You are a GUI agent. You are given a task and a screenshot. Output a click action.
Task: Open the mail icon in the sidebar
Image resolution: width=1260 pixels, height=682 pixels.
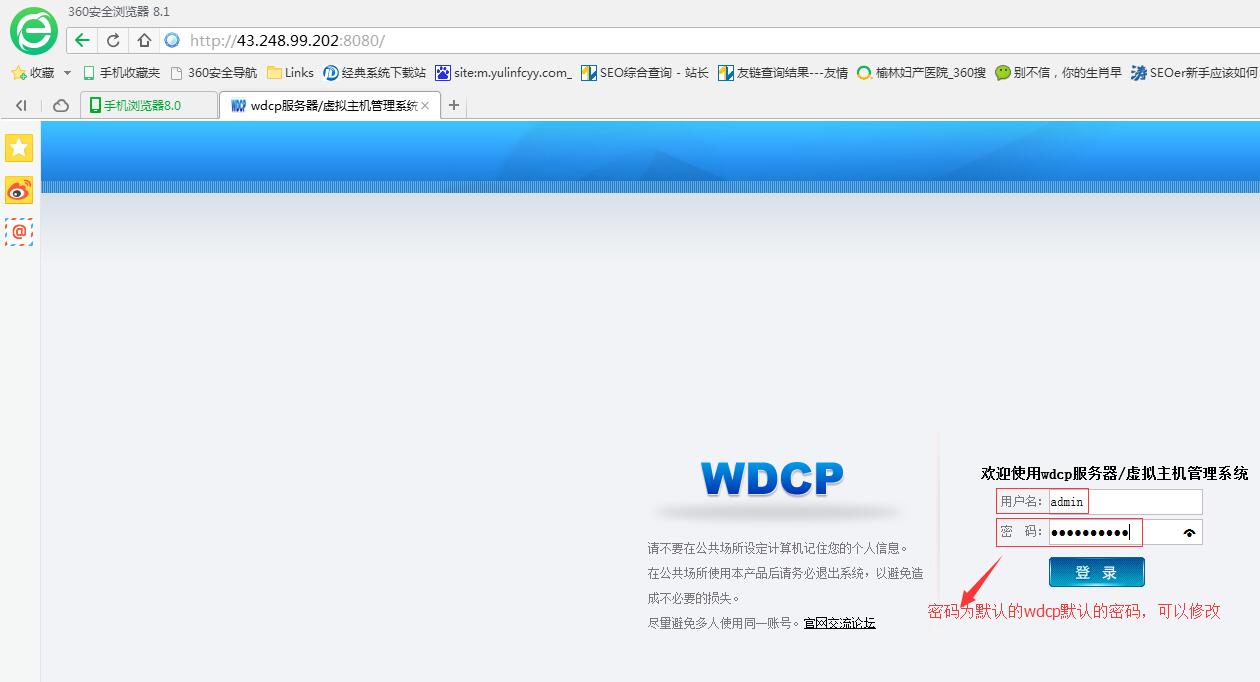(x=18, y=232)
